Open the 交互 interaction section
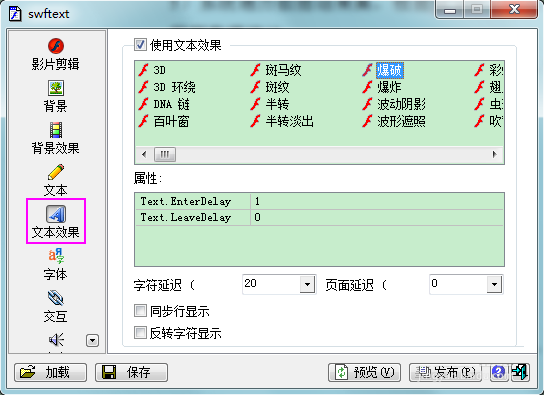 coord(56,307)
